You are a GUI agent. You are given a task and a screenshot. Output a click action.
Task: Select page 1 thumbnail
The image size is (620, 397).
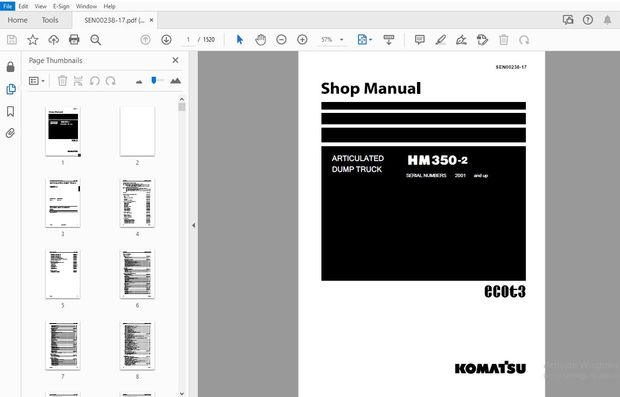pos(63,132)
